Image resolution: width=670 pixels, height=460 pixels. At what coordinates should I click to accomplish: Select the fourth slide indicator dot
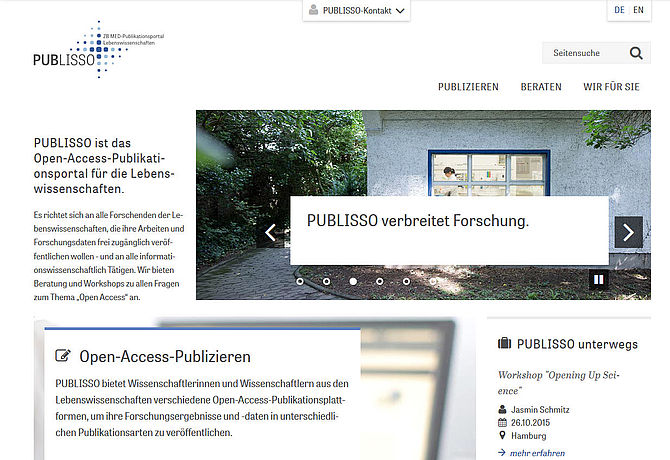pos(379,282)
